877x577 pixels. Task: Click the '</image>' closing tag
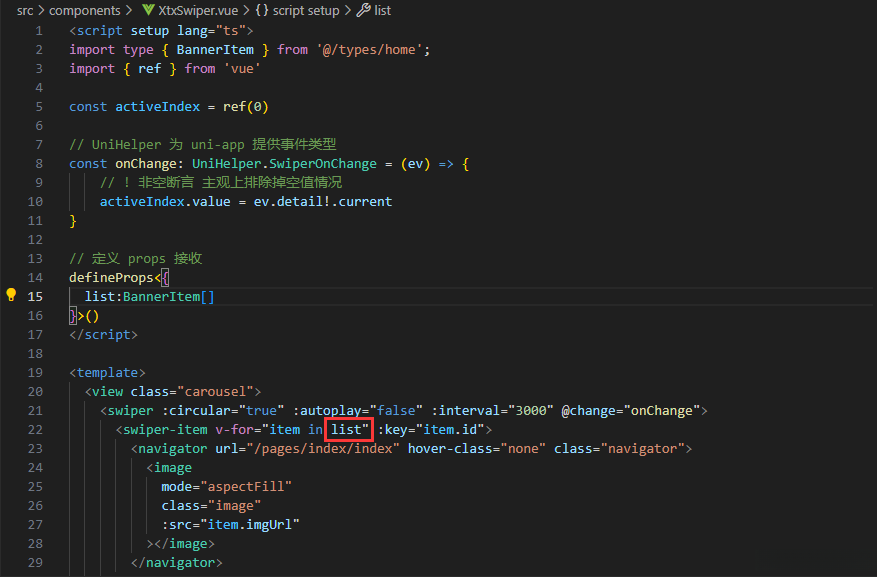pyautogui.click(x=184, y=544)
